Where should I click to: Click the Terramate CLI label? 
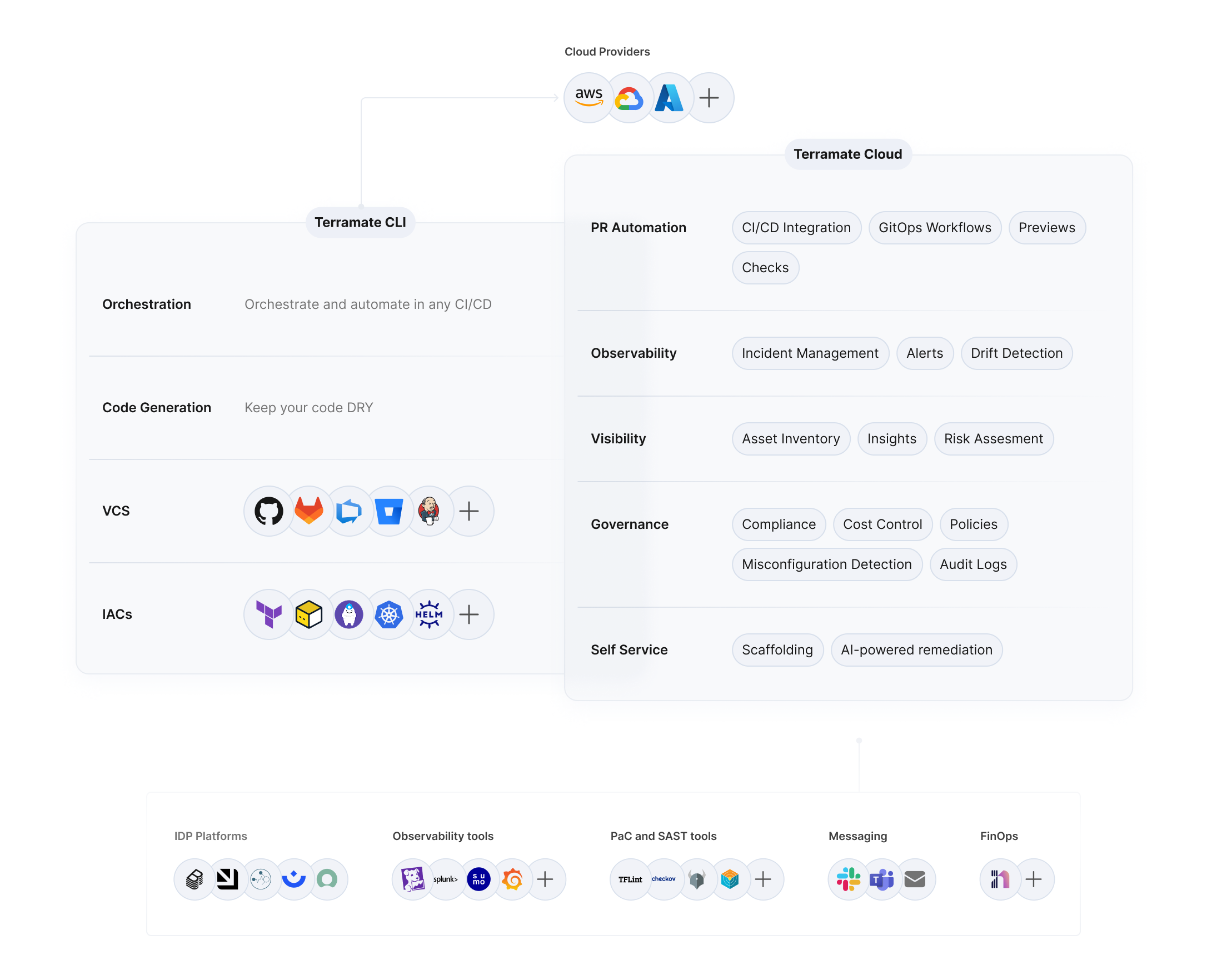point(360,222)
